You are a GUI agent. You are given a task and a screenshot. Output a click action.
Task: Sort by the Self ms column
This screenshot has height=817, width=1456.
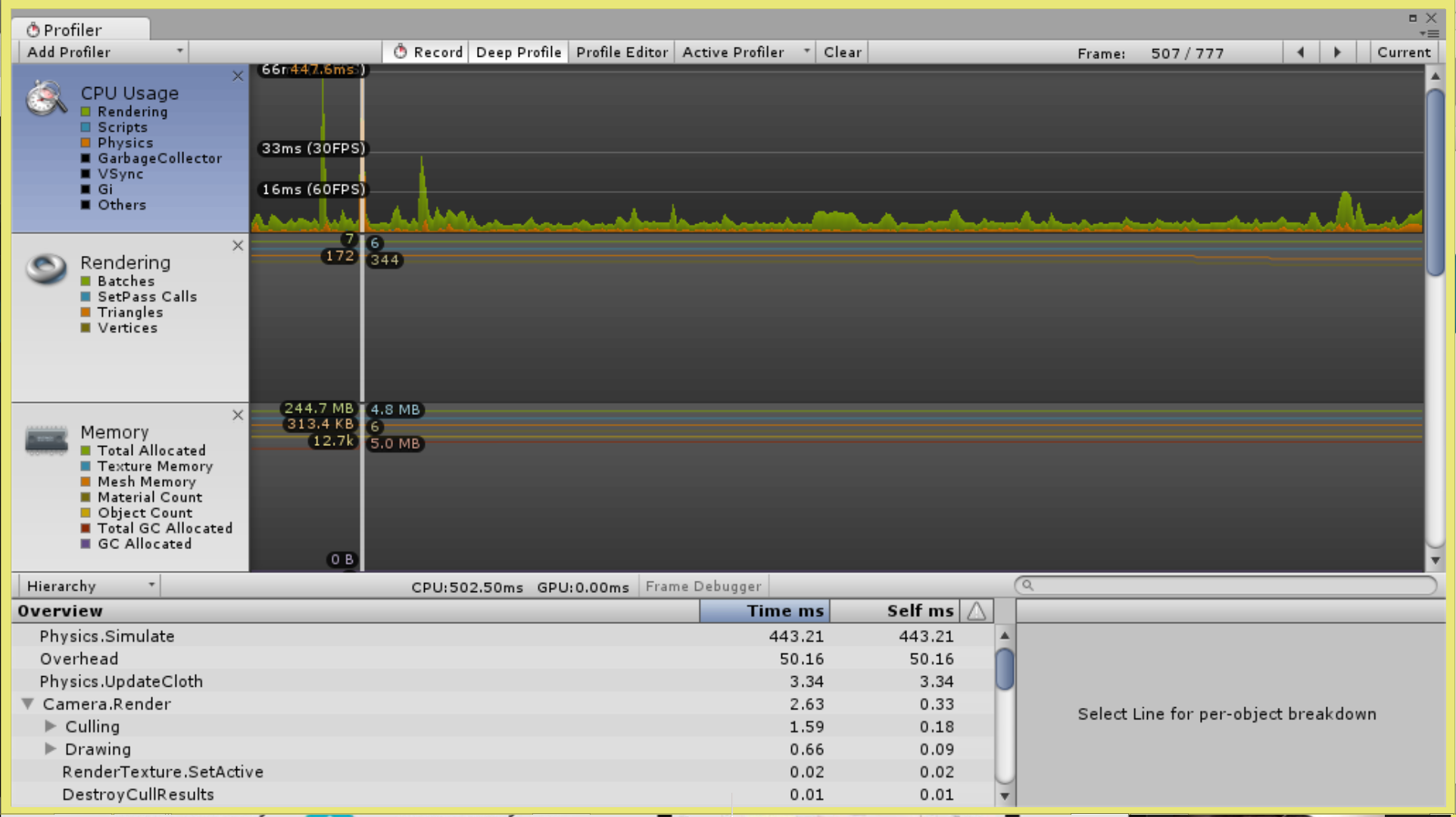(895, 611)
